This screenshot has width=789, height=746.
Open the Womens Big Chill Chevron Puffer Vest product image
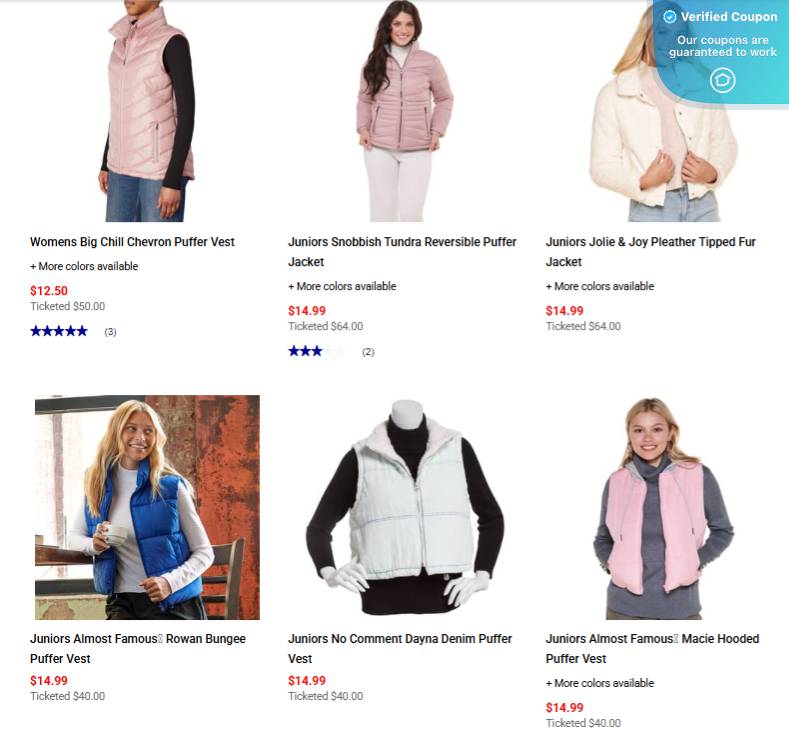[147, 111]
